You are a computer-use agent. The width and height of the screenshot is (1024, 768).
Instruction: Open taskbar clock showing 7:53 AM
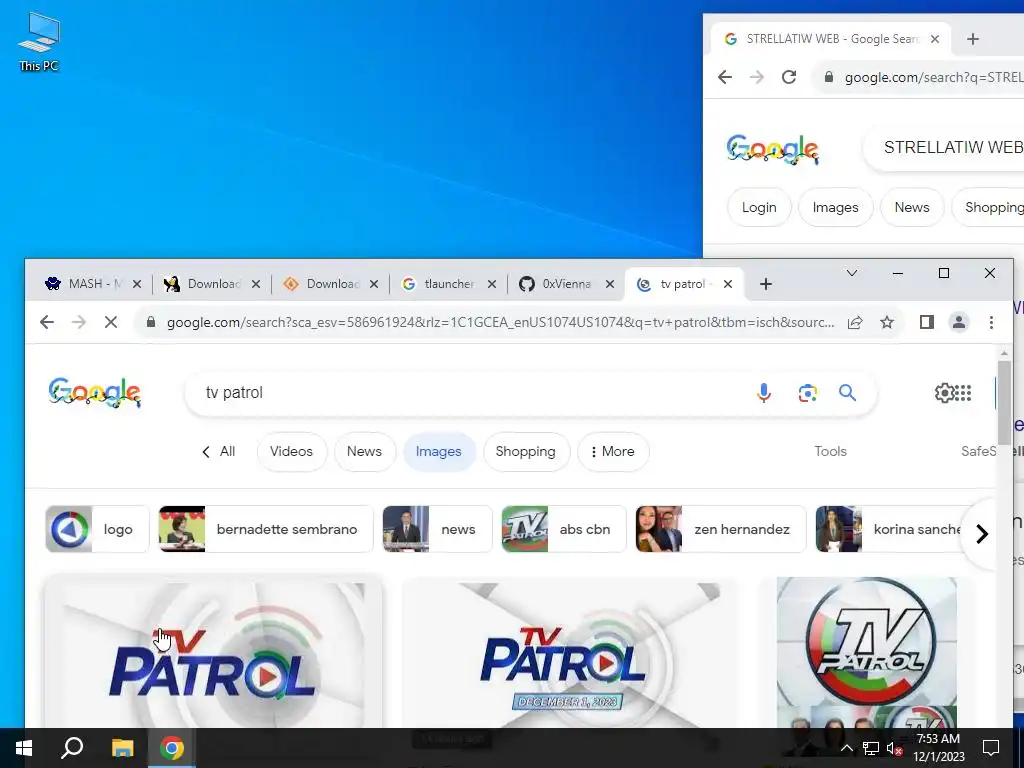[938, 748]
